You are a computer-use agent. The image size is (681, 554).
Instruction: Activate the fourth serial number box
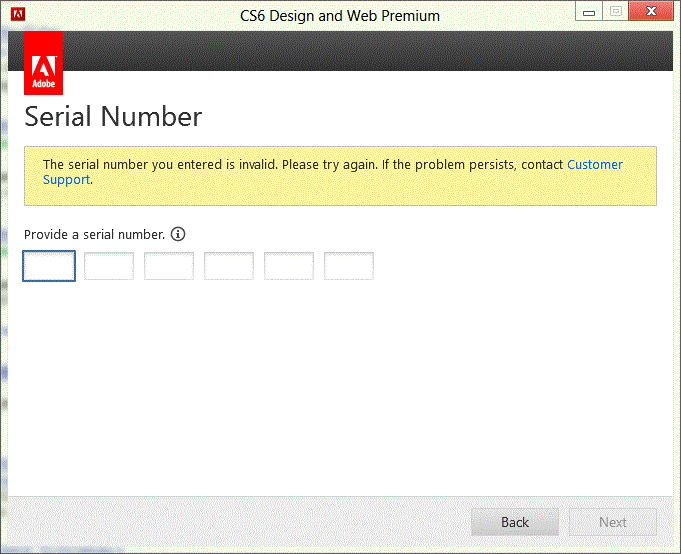click(x=229, y=266)
